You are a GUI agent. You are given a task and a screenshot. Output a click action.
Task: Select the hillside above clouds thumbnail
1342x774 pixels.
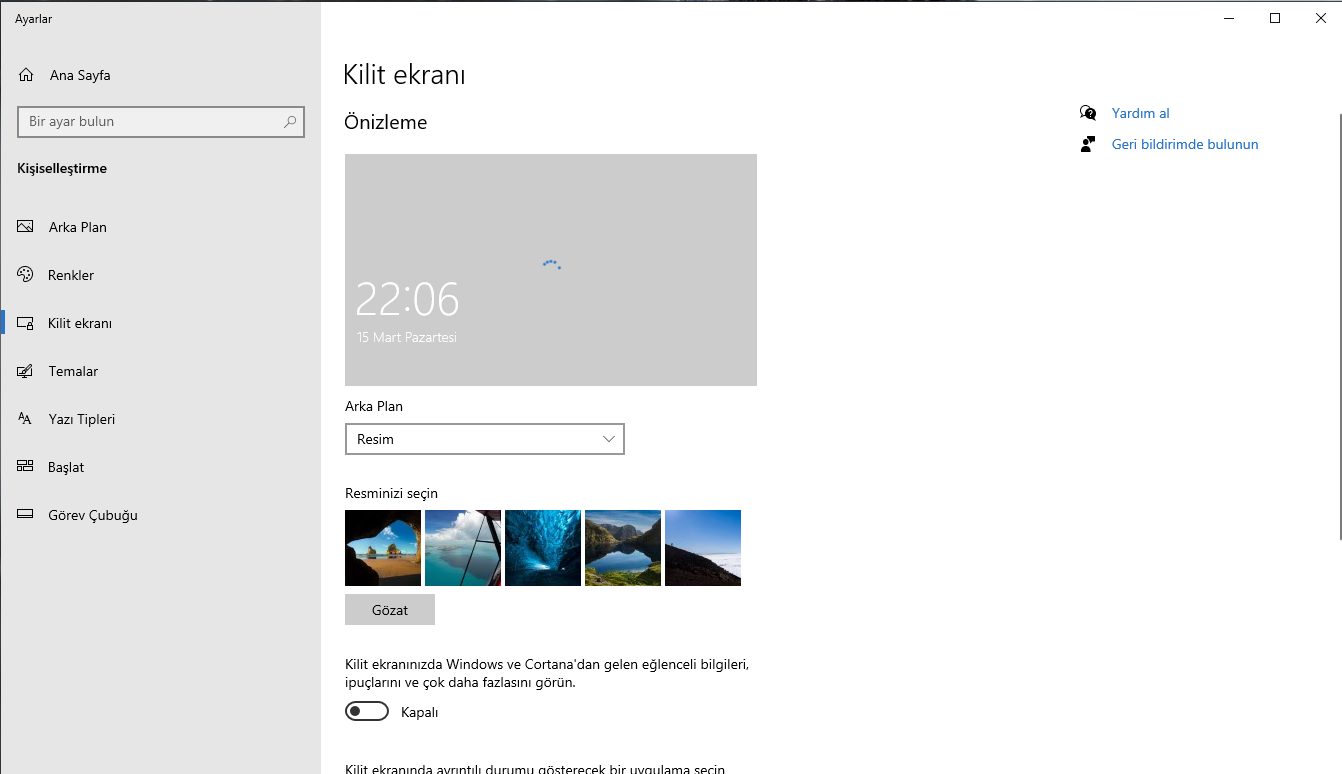[x=703, y=548]
